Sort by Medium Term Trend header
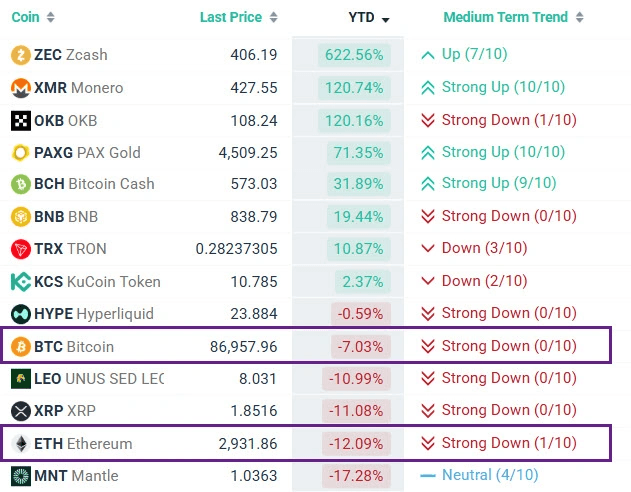This screenshot has width=631, height=492. point(581,18)
